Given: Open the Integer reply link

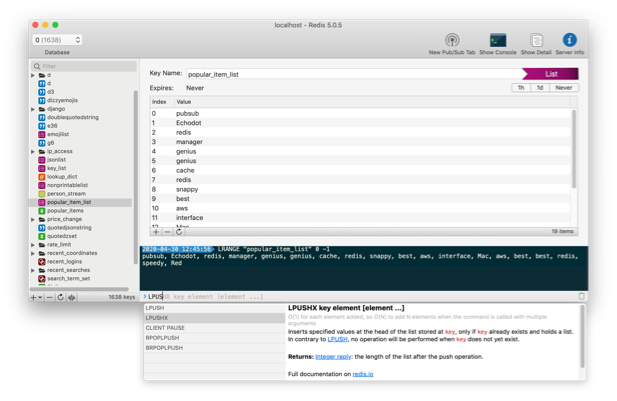Looking at the screenshot, I should pyautogui.click(x=333, y=357).
